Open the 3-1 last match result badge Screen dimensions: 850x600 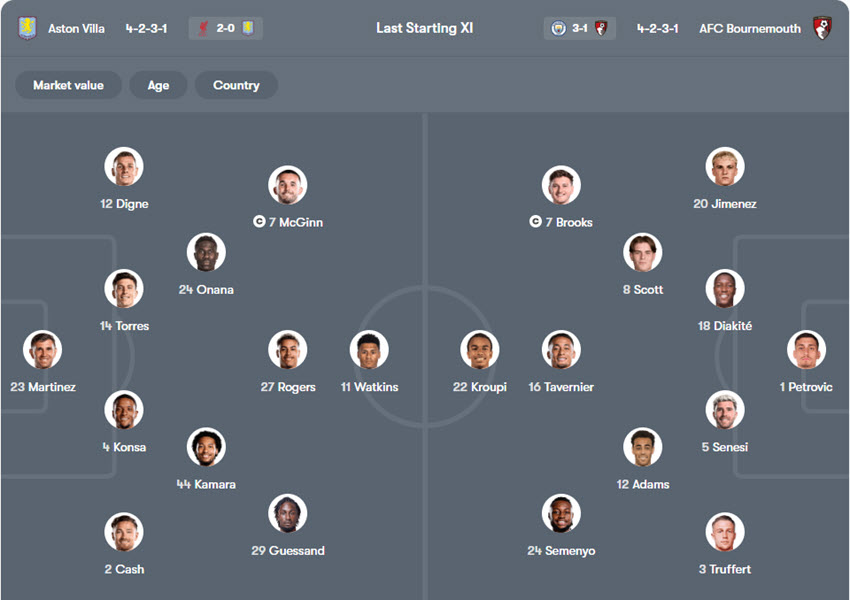(x=580, y=28)
